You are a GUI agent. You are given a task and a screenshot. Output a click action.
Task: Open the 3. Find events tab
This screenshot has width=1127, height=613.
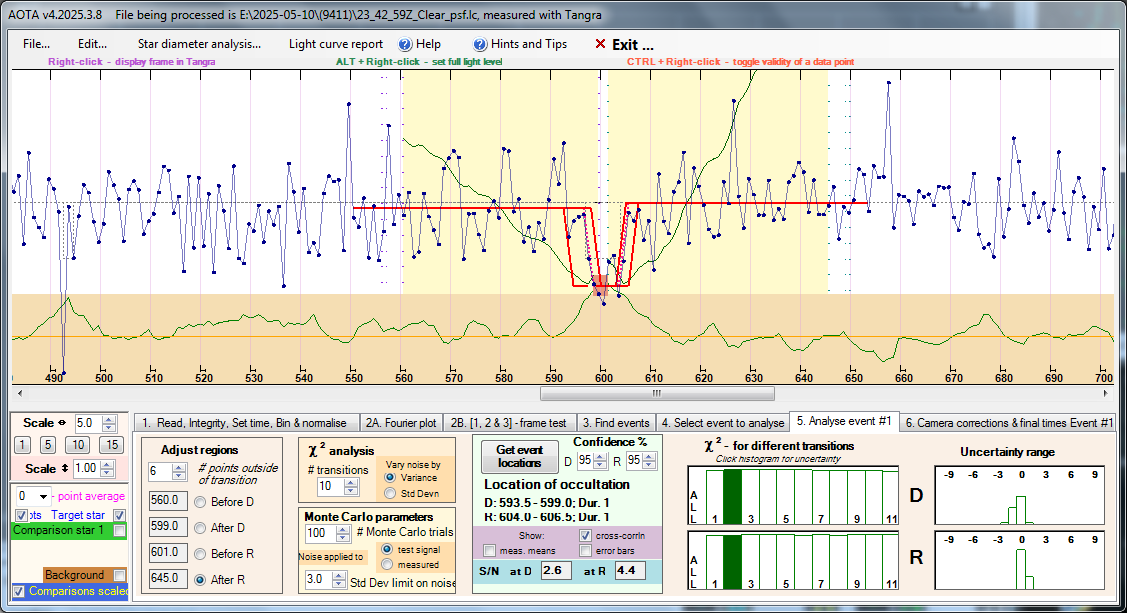point(616,423)
